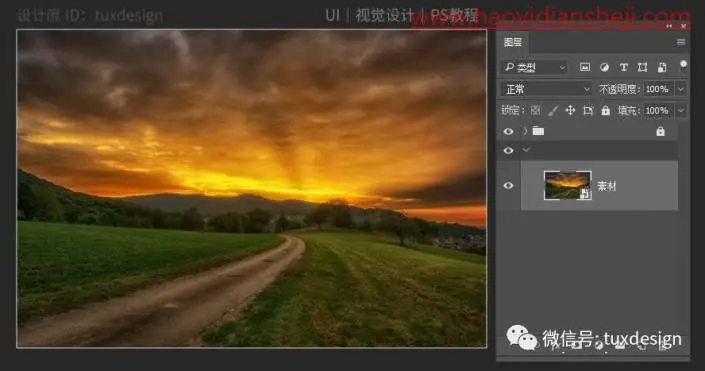The height and width of the screenshot is (371, 705).
Task: Filter layers by adjustment layer type
Action: coord(604,67)
